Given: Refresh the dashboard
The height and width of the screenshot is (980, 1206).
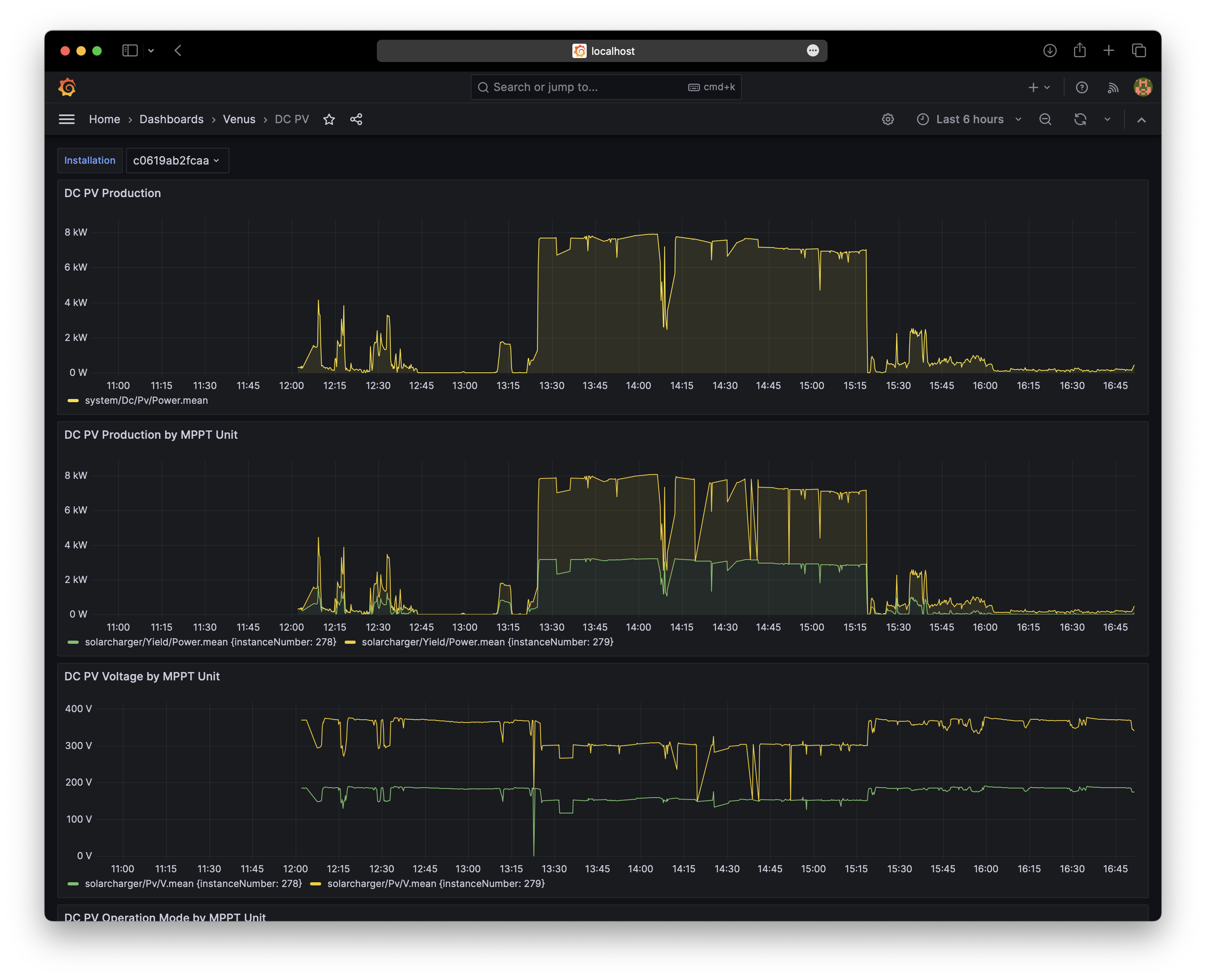Looking at the screenshot, I should point(1080,119).
